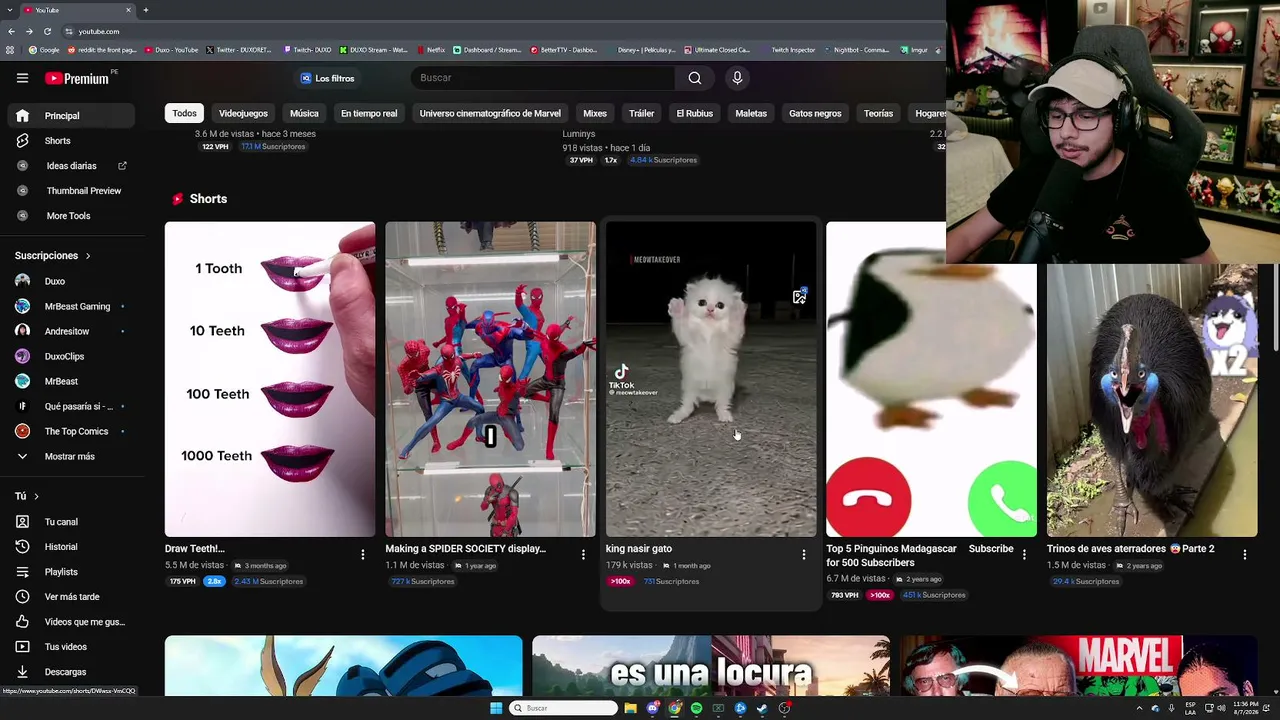Select the Todos filter chip
The width and height of the screenshot is (1280, 720).
pyautogui.click(x=184, y=113)
